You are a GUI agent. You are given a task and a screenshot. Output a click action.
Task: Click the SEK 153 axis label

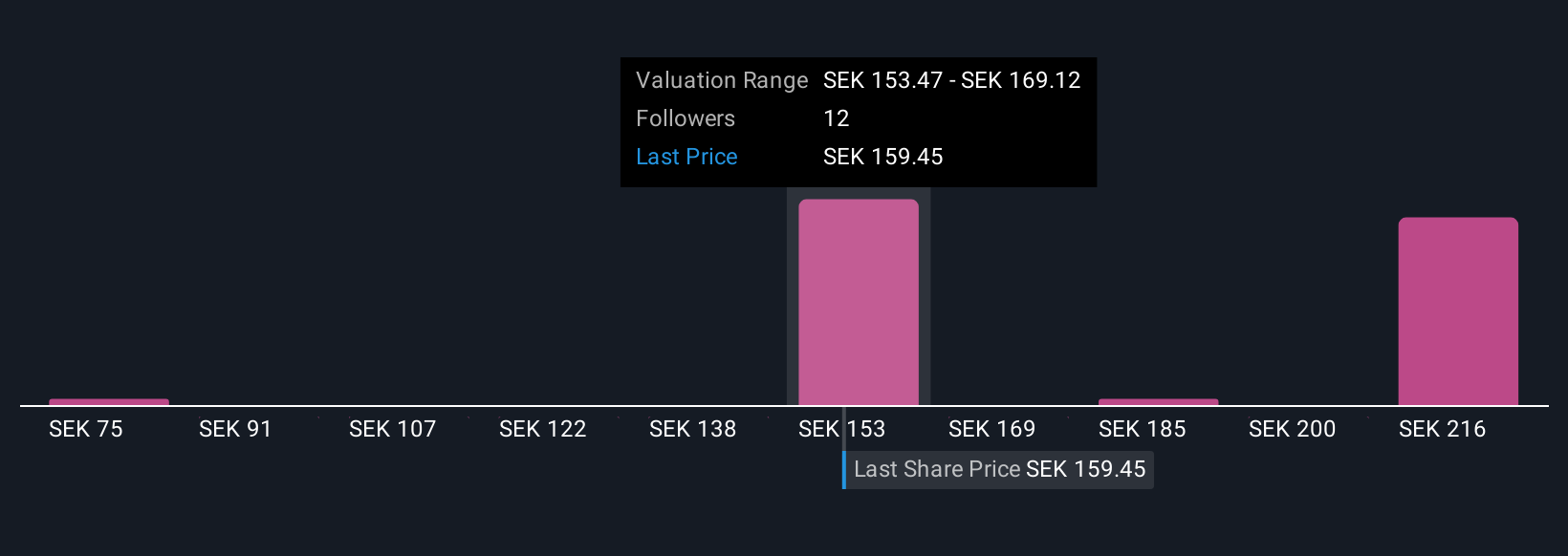pyautogui.click(x=841, y=429)
